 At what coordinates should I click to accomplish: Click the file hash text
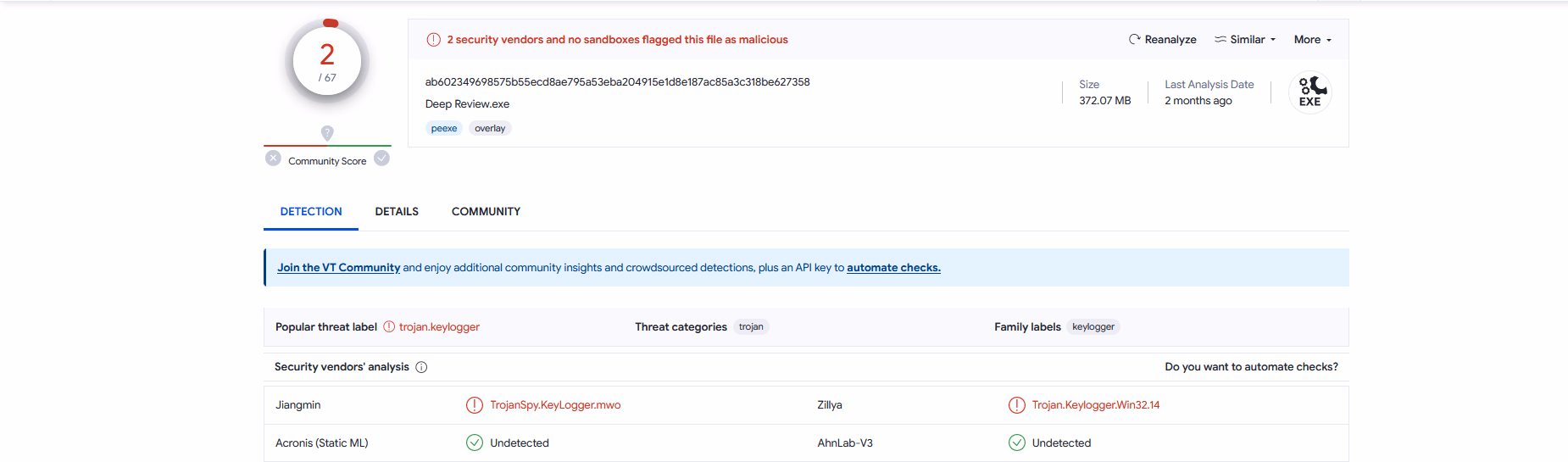[x=617, y=82]
